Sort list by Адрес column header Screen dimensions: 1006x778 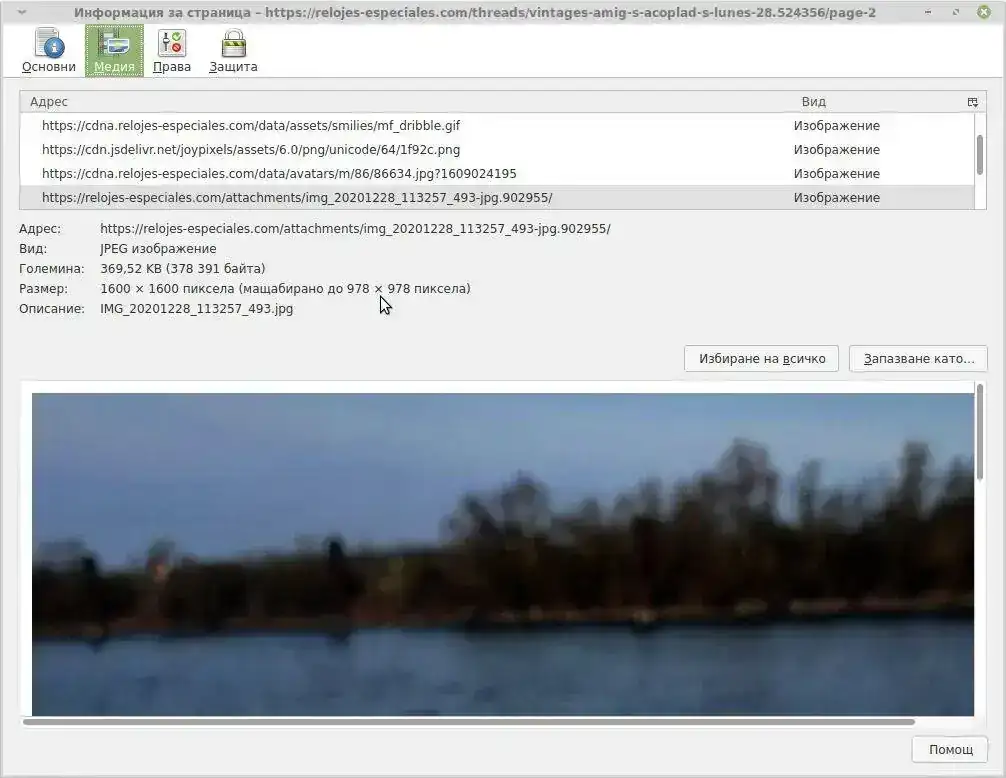404,102
